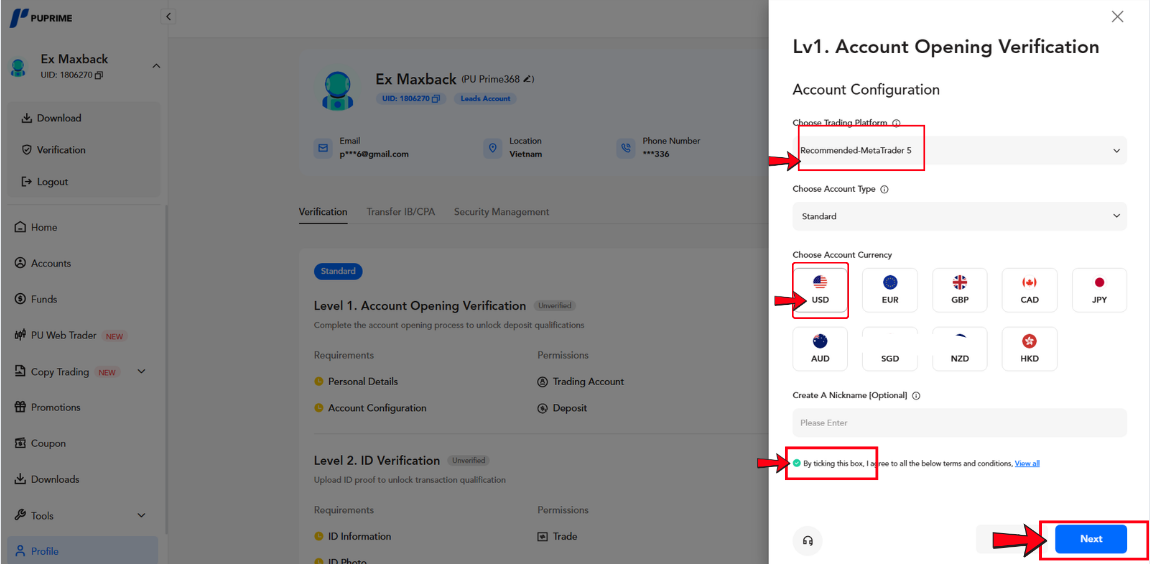Viewport: 1150px width, 564px height.
Task: Select the GBP currency option
Action: click(x=959, y=290)
